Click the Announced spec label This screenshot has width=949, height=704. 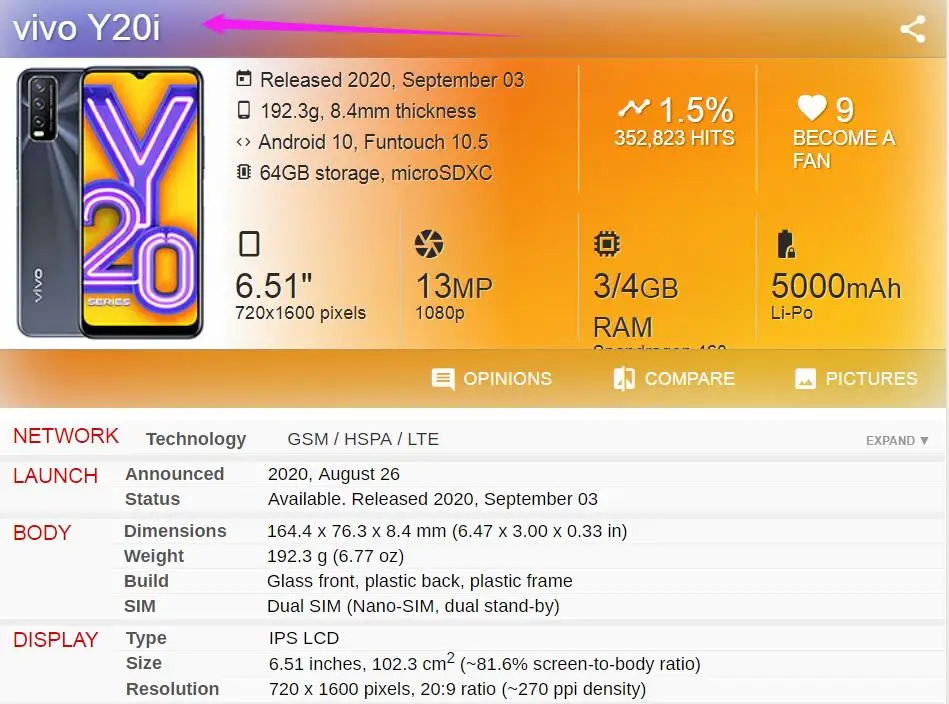(x=174, y=474)
